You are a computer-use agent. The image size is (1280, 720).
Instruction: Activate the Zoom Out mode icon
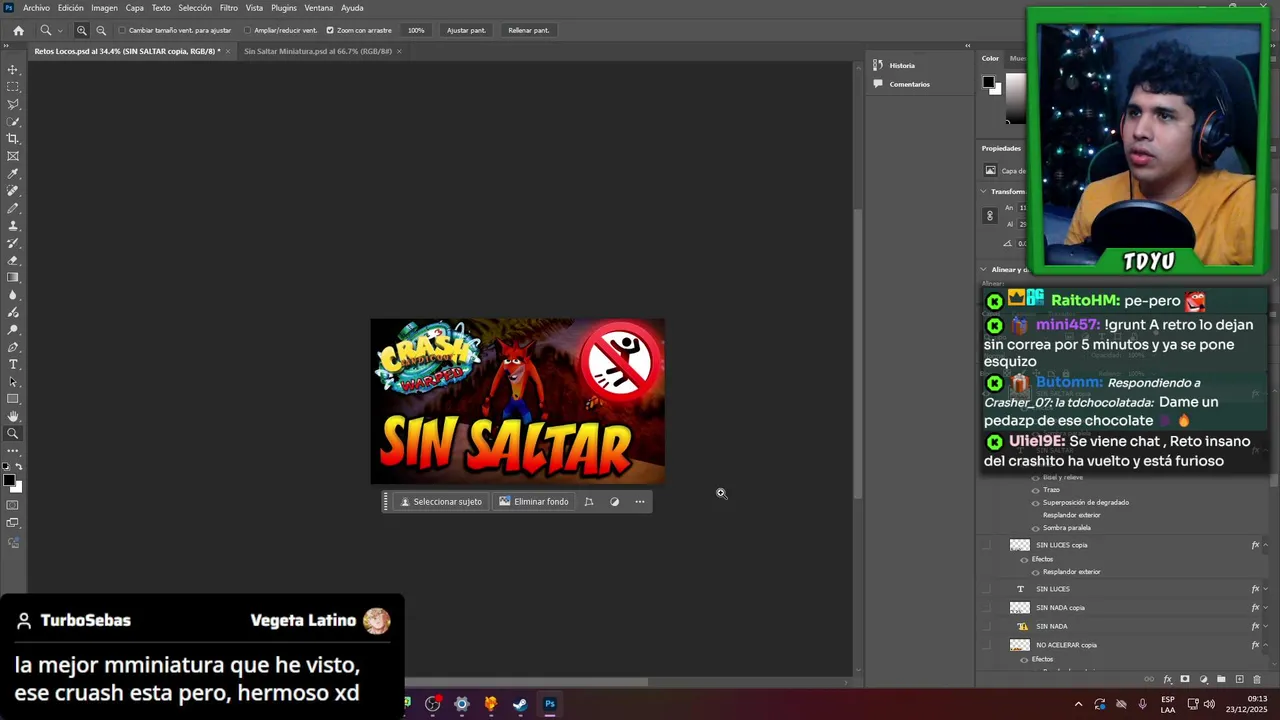point(101,30)
